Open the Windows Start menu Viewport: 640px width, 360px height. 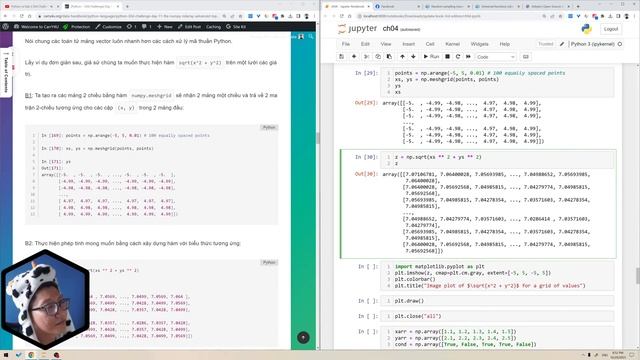pos(6,355)
